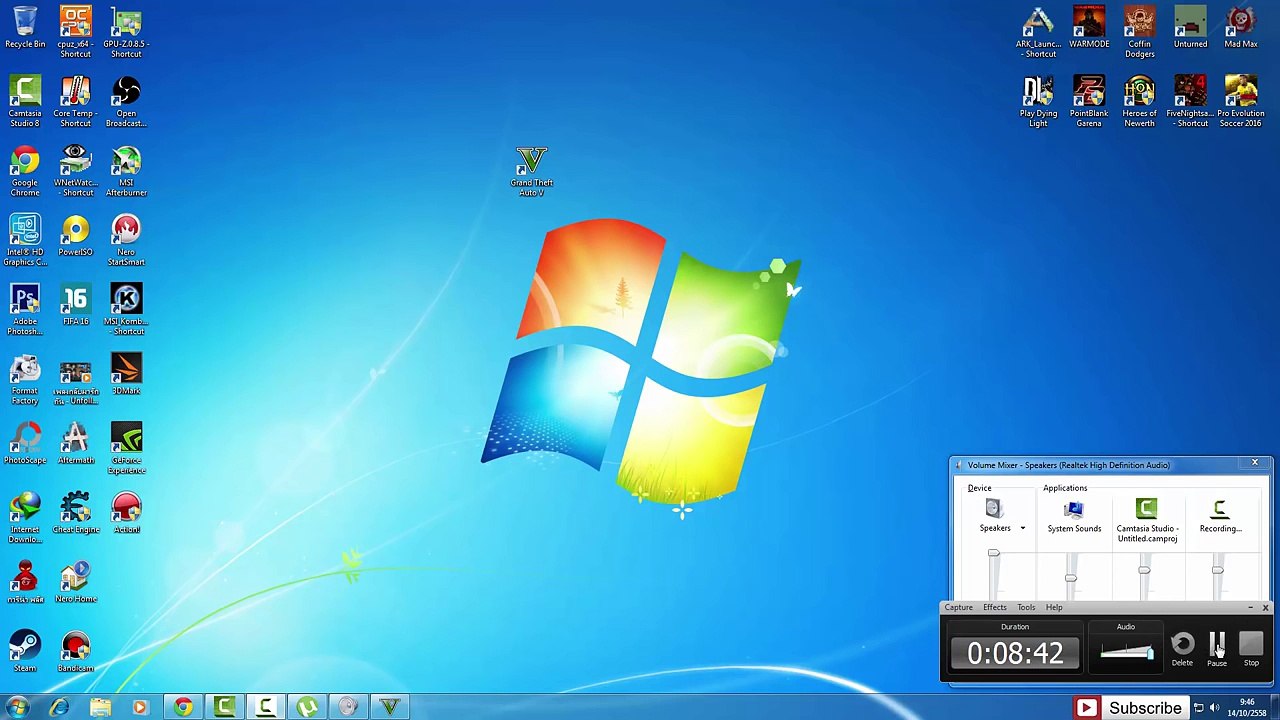Select the Cheat Engine desktop icon
The image size is (1280, 720).
tap(75, 514)
